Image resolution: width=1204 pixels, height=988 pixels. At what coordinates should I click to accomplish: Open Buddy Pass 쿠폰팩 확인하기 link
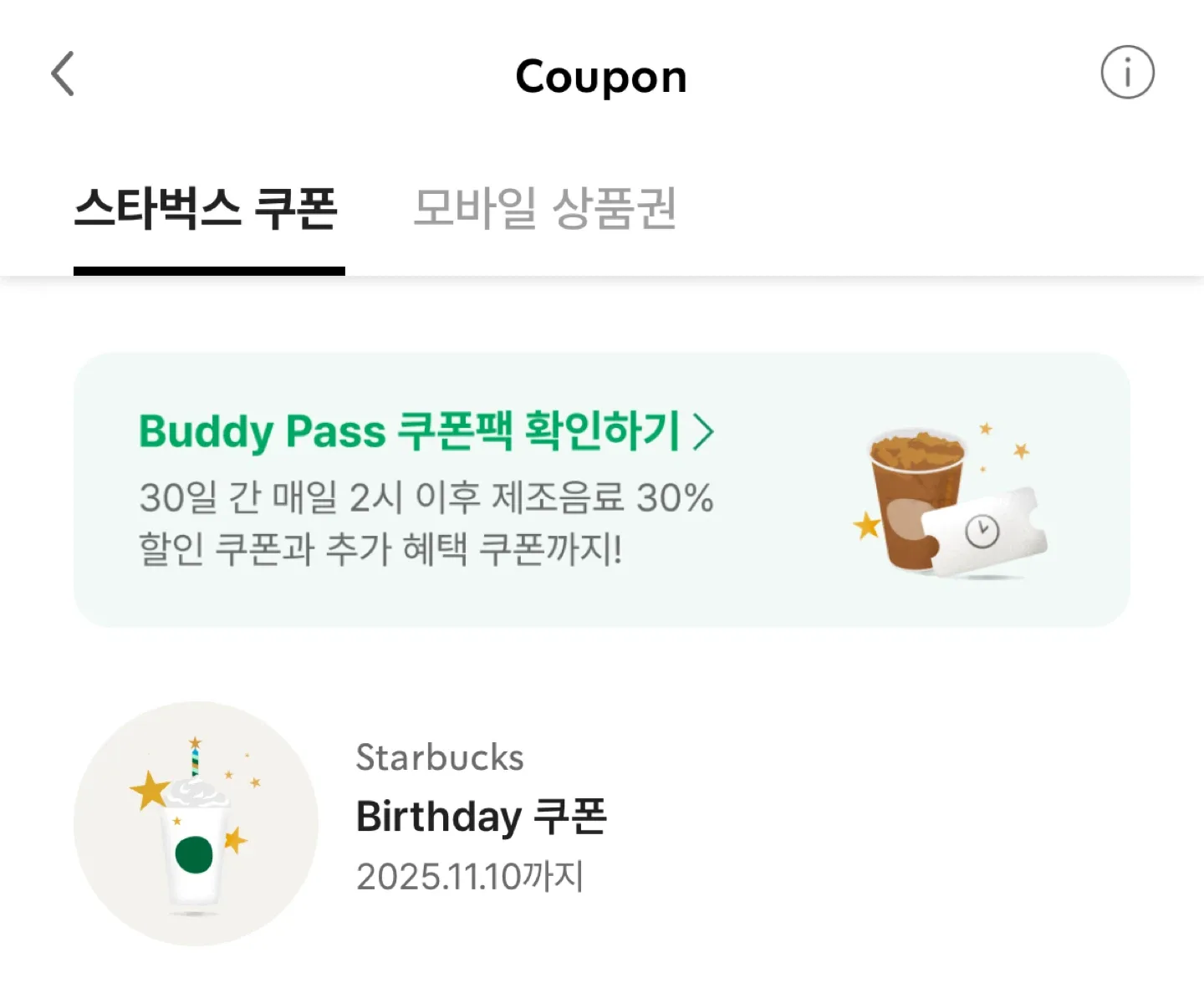point(410,432)
